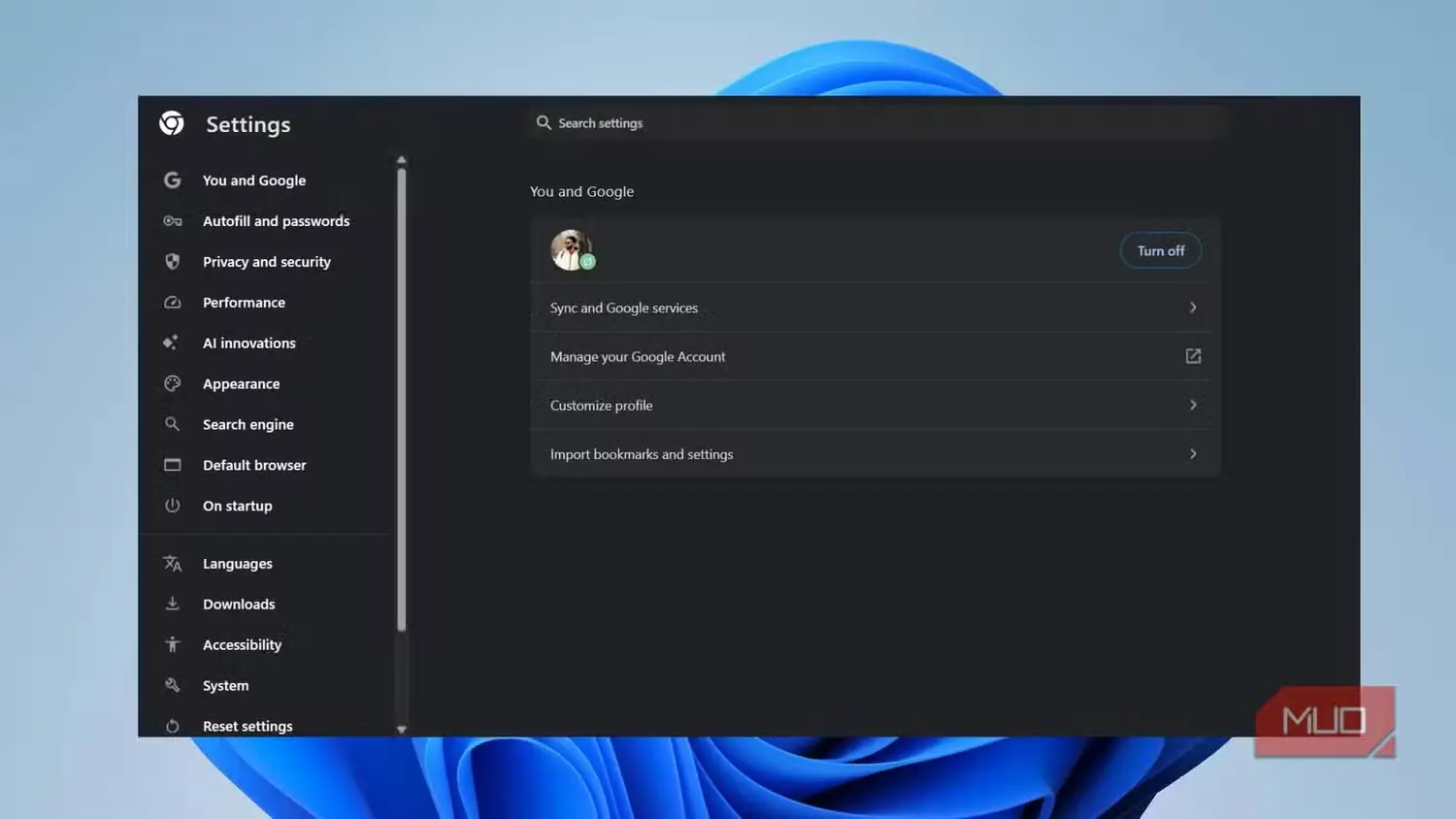Click the profile avatar picture

click(572, 250)
